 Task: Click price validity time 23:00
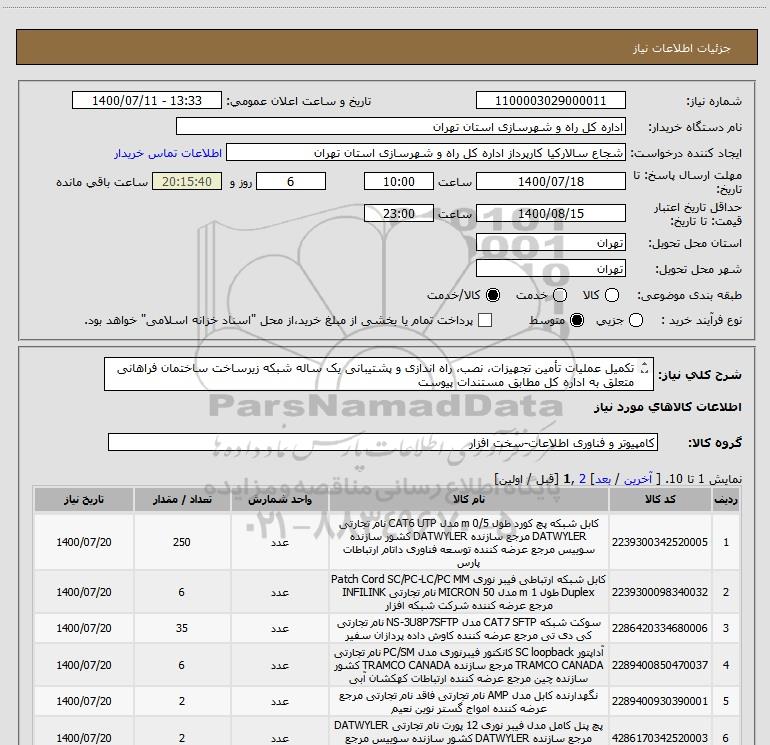(399, 213)
